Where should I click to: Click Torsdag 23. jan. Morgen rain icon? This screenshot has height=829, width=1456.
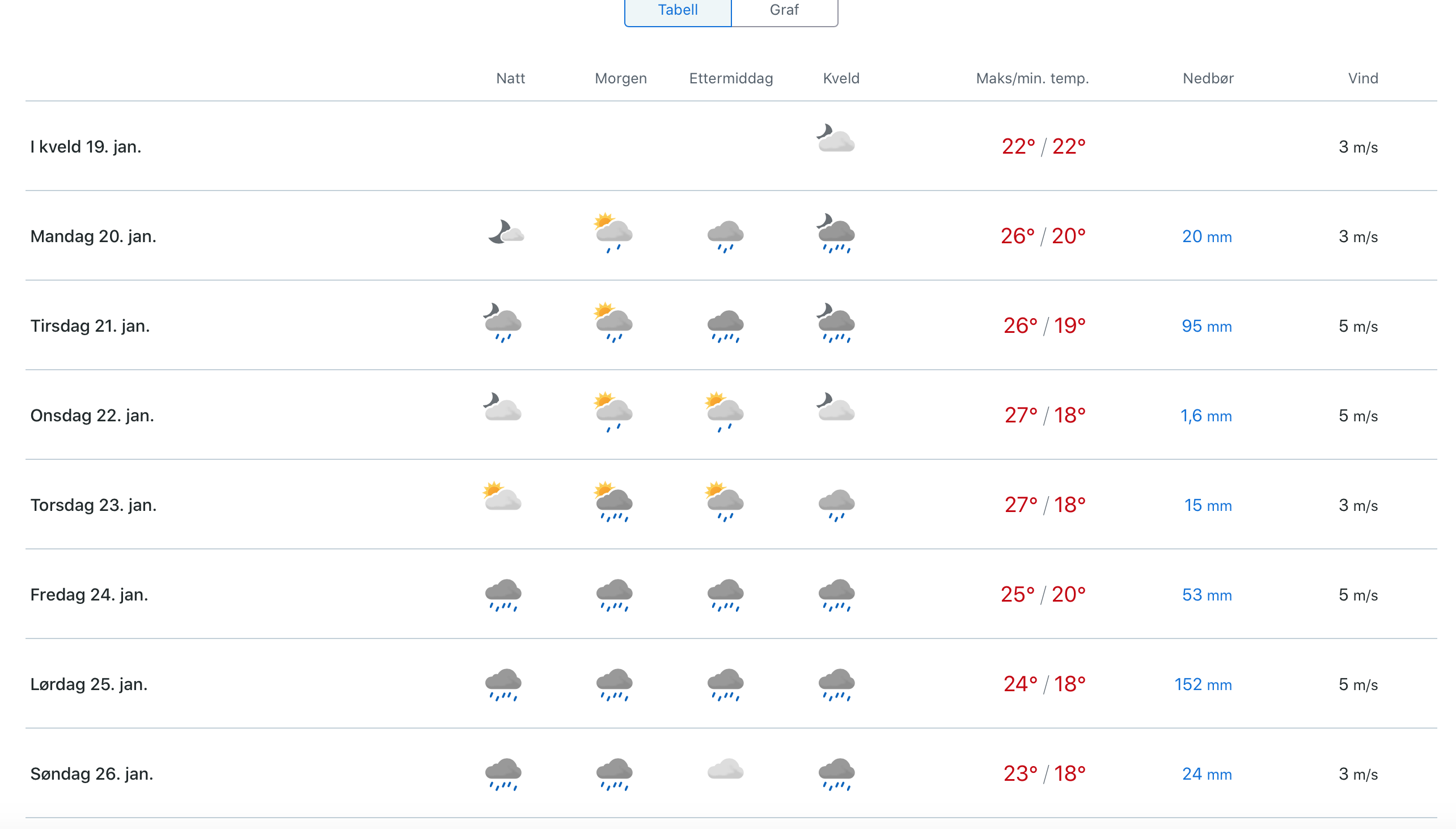[612, 501]
